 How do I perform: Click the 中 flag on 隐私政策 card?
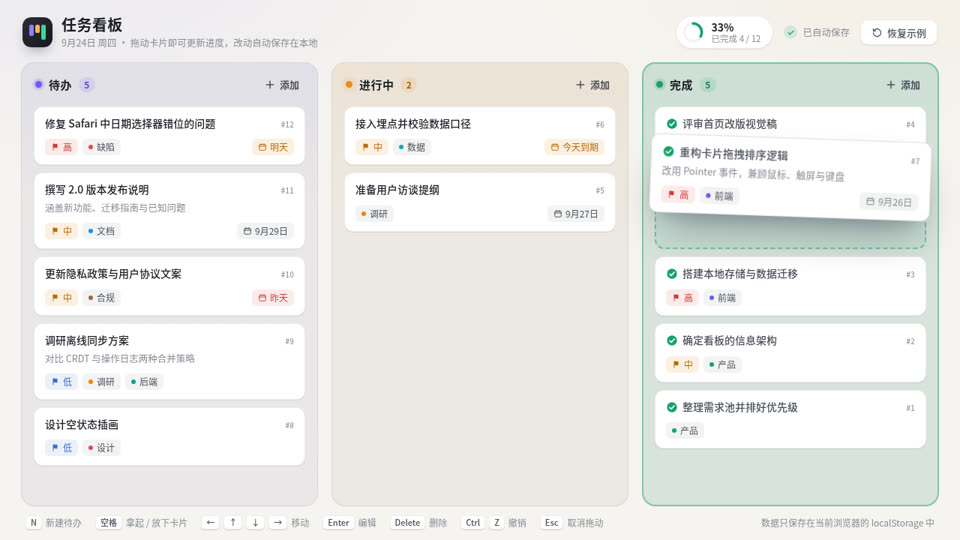coord(61,298)
